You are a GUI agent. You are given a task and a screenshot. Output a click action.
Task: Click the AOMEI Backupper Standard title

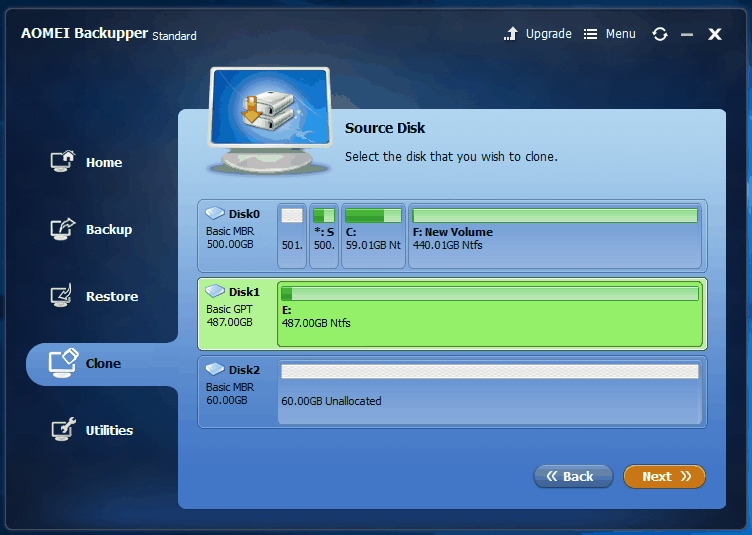pos(109,34)
